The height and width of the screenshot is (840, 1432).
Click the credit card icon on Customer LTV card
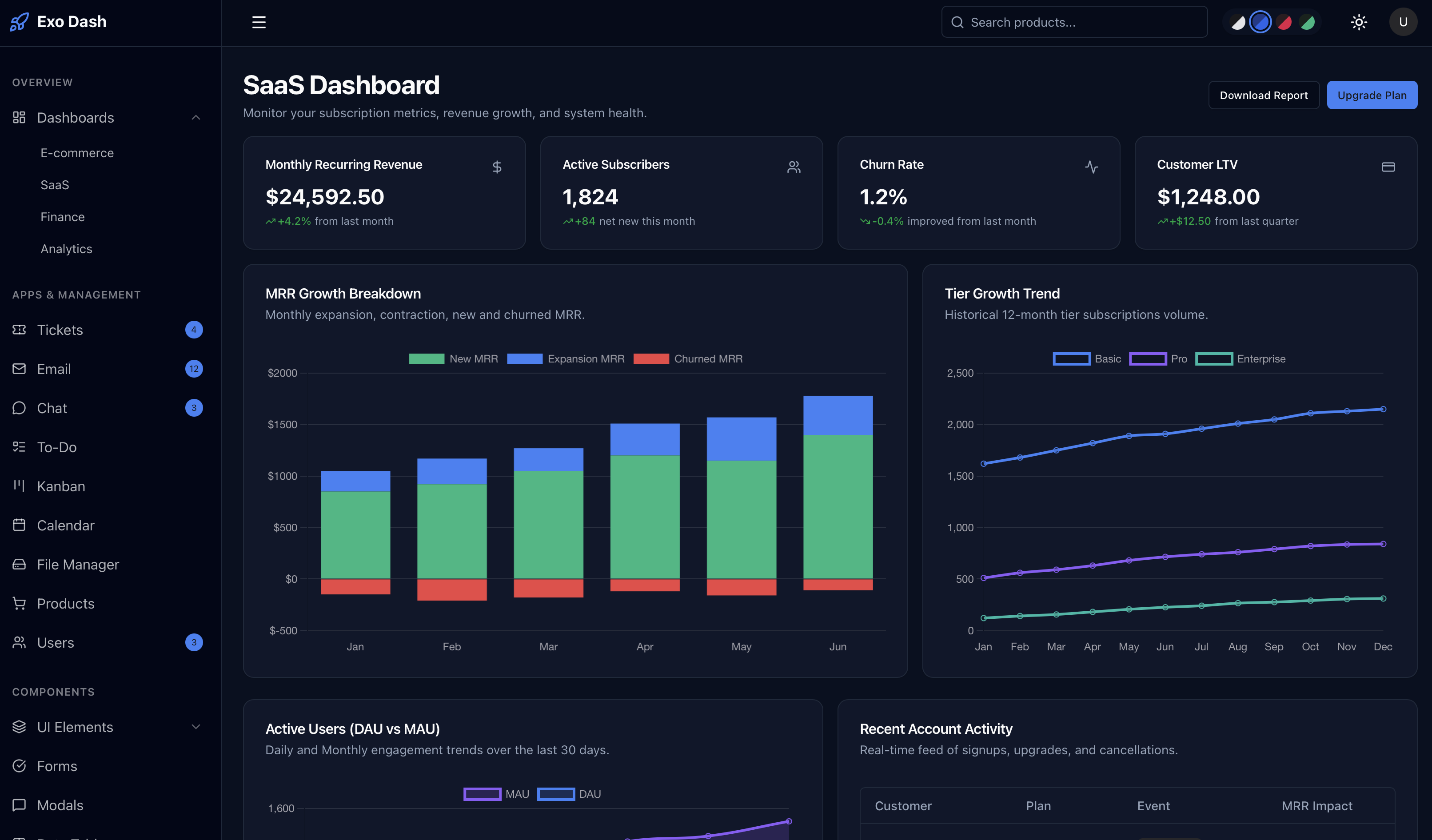pos(1388,167)
